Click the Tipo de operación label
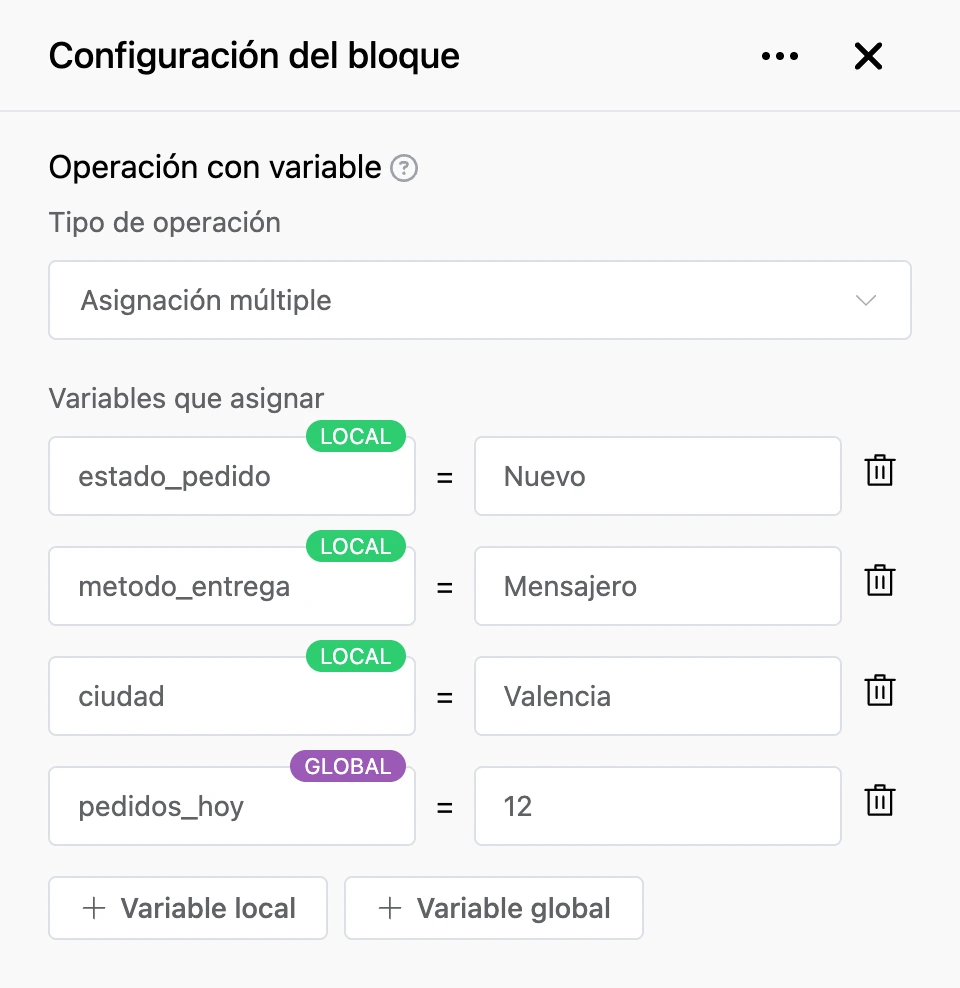 [164, 223]
